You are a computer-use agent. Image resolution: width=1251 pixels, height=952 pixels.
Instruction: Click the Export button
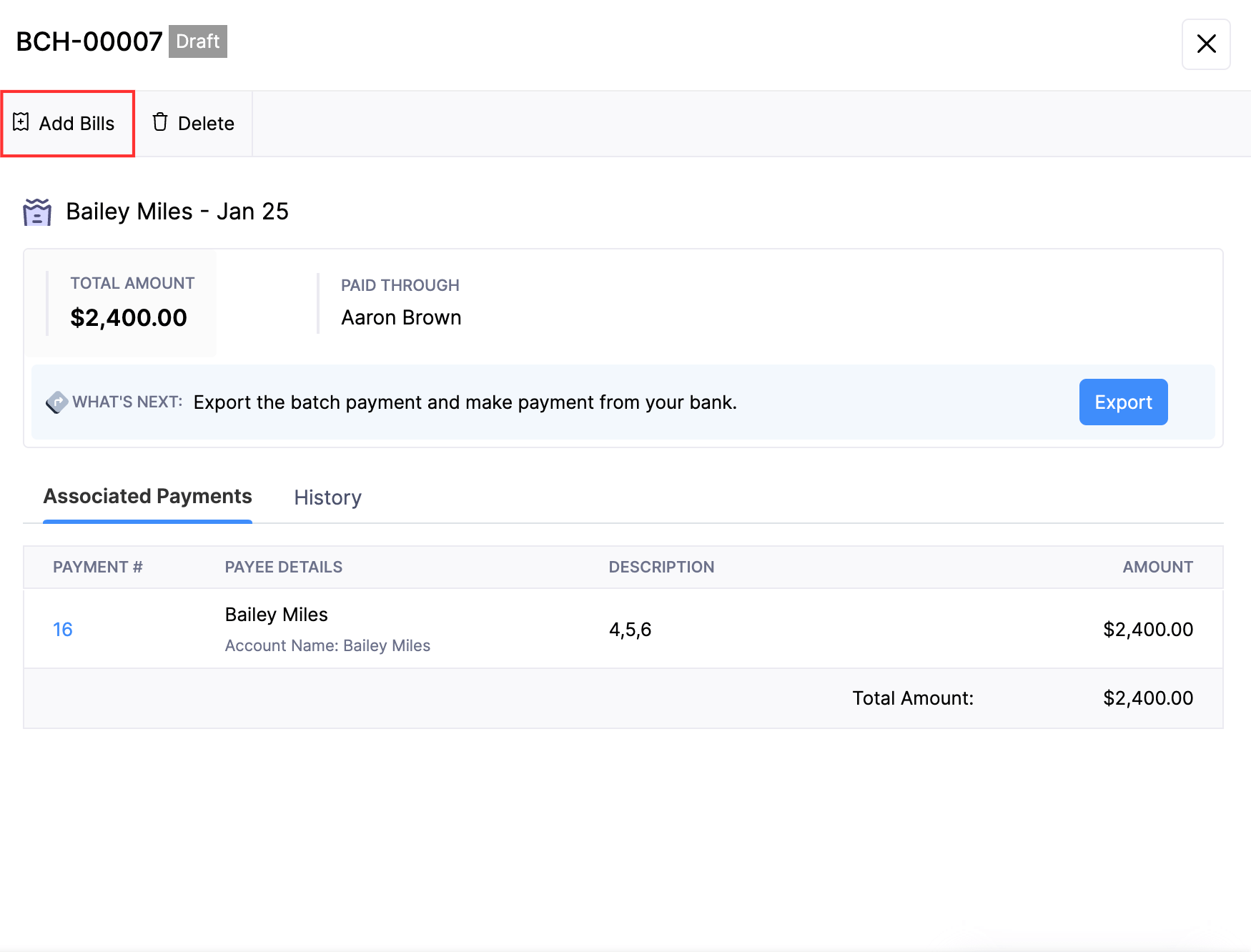click(1123, 402)
